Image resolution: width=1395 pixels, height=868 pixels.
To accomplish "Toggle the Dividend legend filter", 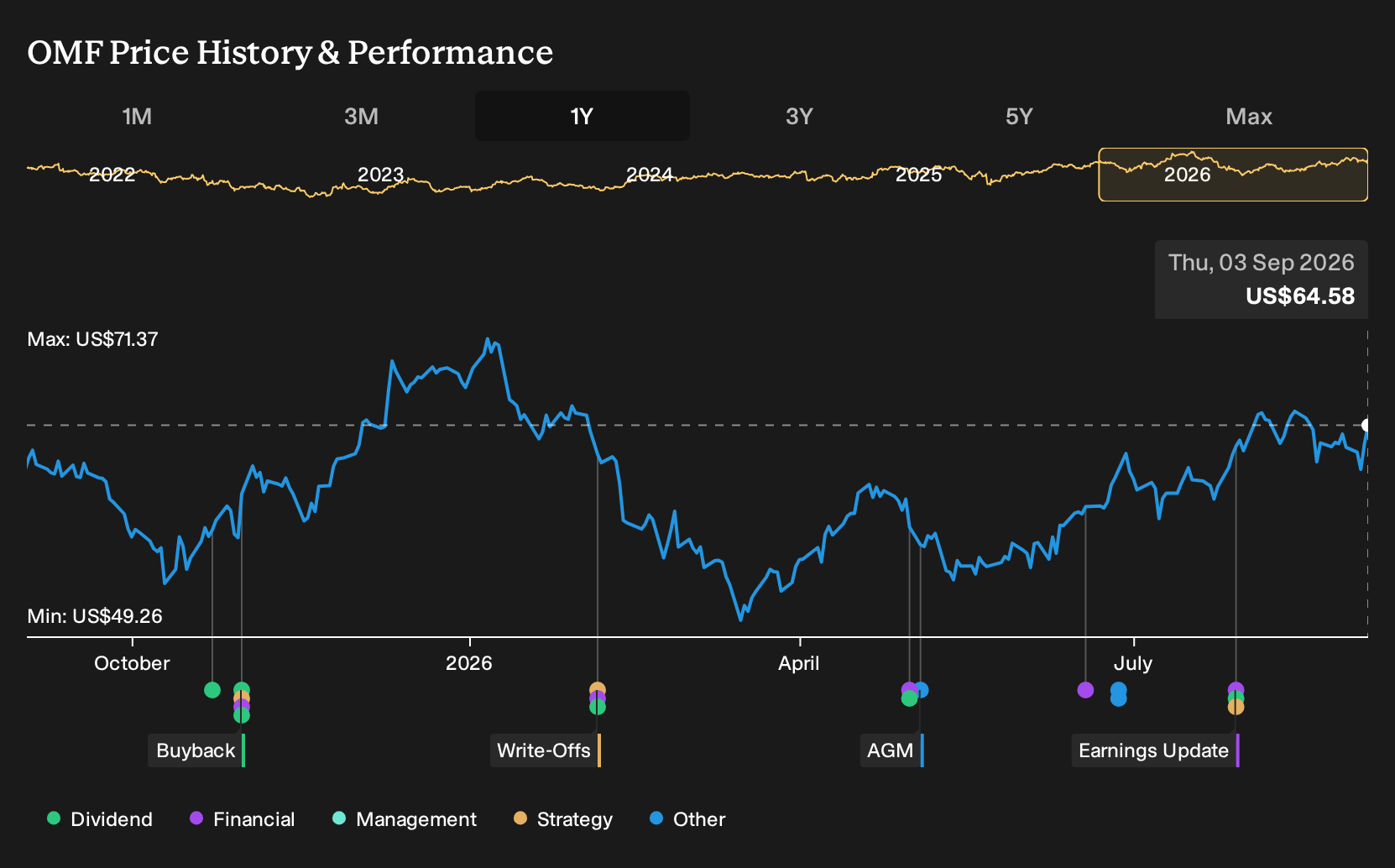I will tap(100, 819).
